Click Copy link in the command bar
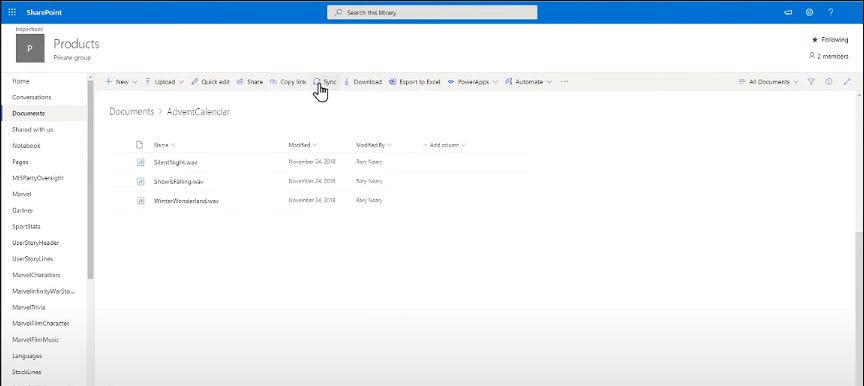 [288, 81]
